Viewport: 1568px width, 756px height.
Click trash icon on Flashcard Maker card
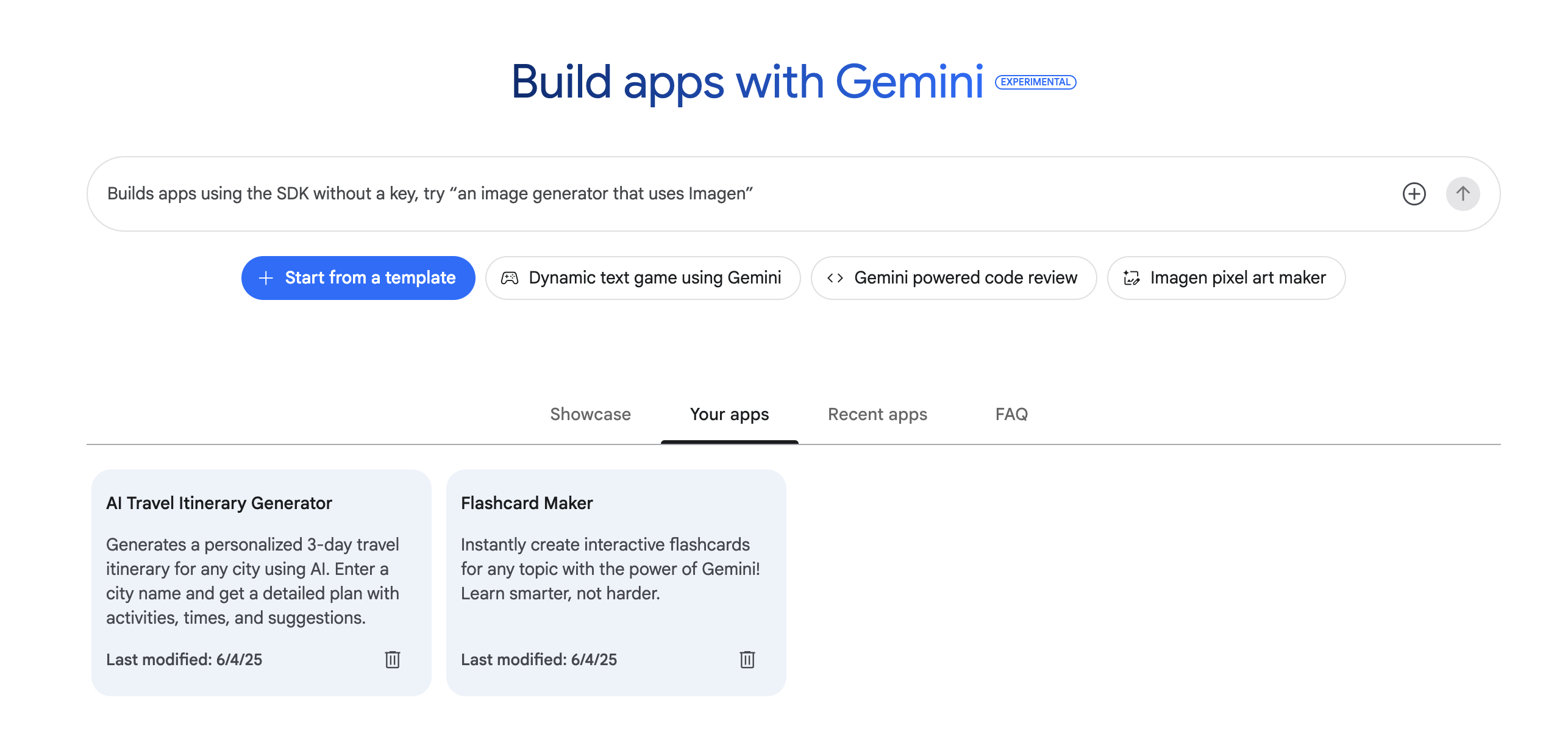point(747,659)
